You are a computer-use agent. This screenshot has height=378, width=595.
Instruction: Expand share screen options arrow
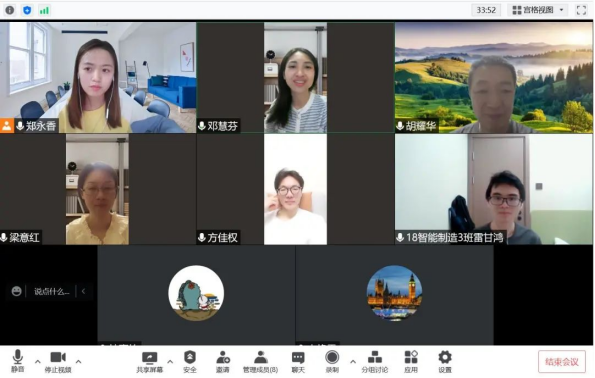point(170,362)
